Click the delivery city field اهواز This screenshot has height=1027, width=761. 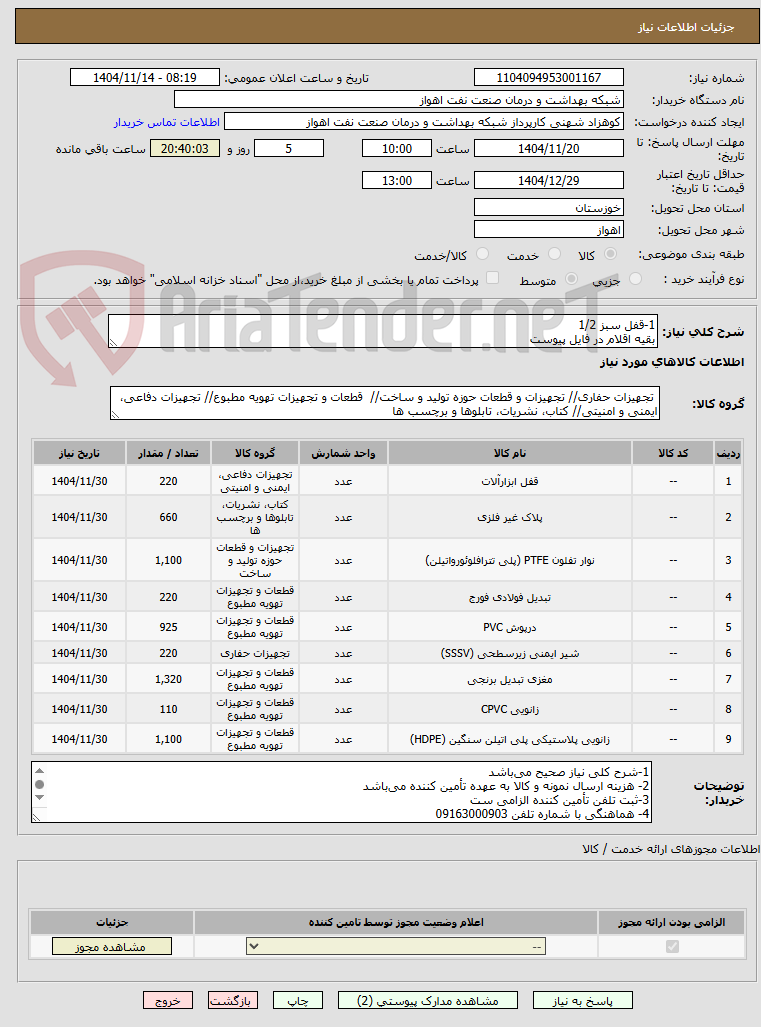[549, 231]
